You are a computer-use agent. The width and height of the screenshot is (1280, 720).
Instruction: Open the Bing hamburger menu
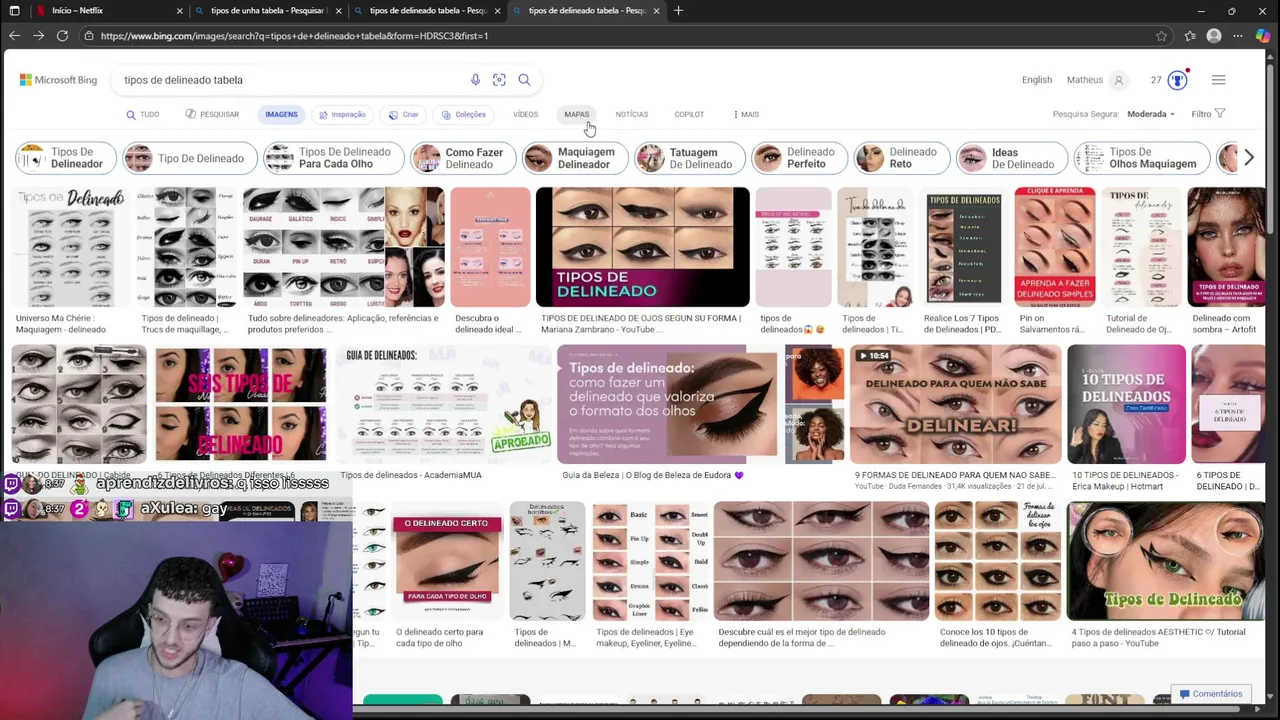click(x=1218, y=80)
